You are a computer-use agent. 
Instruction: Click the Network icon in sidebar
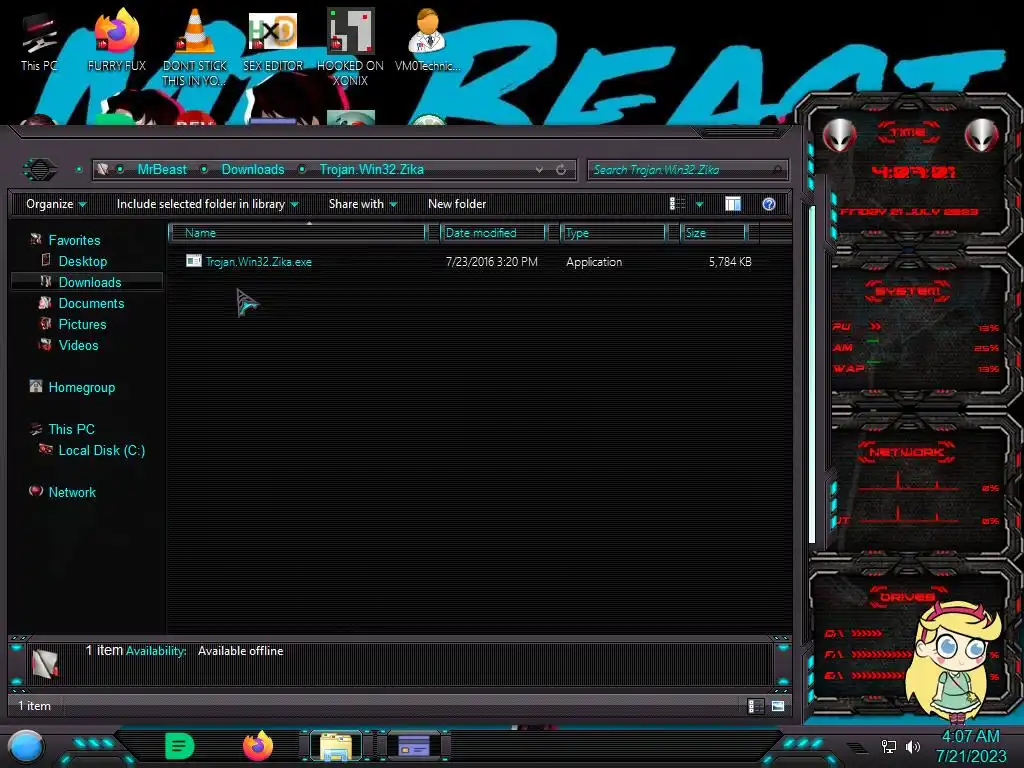[36, 491]
